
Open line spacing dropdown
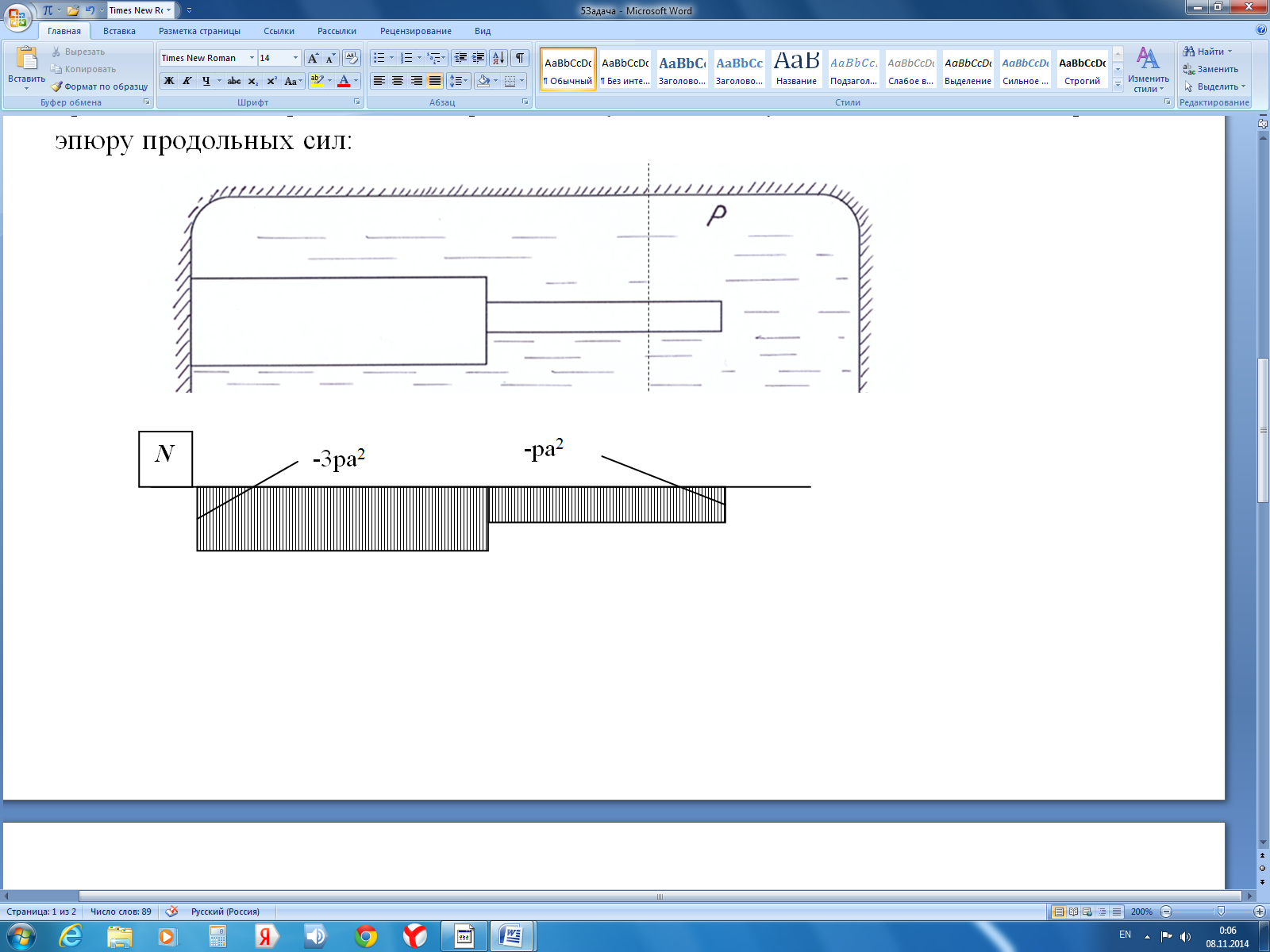[x=459, y=81]
